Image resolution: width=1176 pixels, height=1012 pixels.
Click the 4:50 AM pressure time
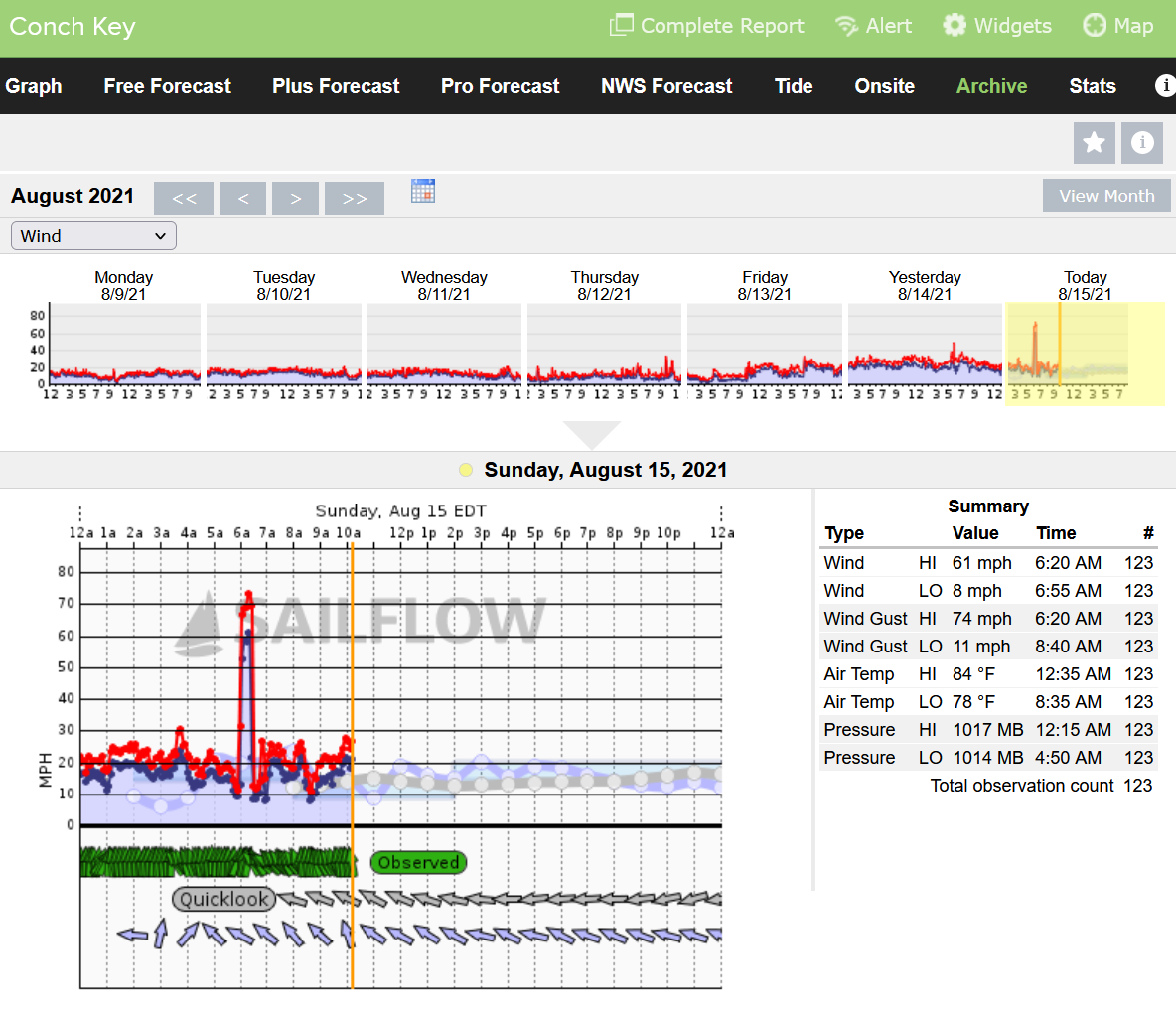(x=1068, y=757)
